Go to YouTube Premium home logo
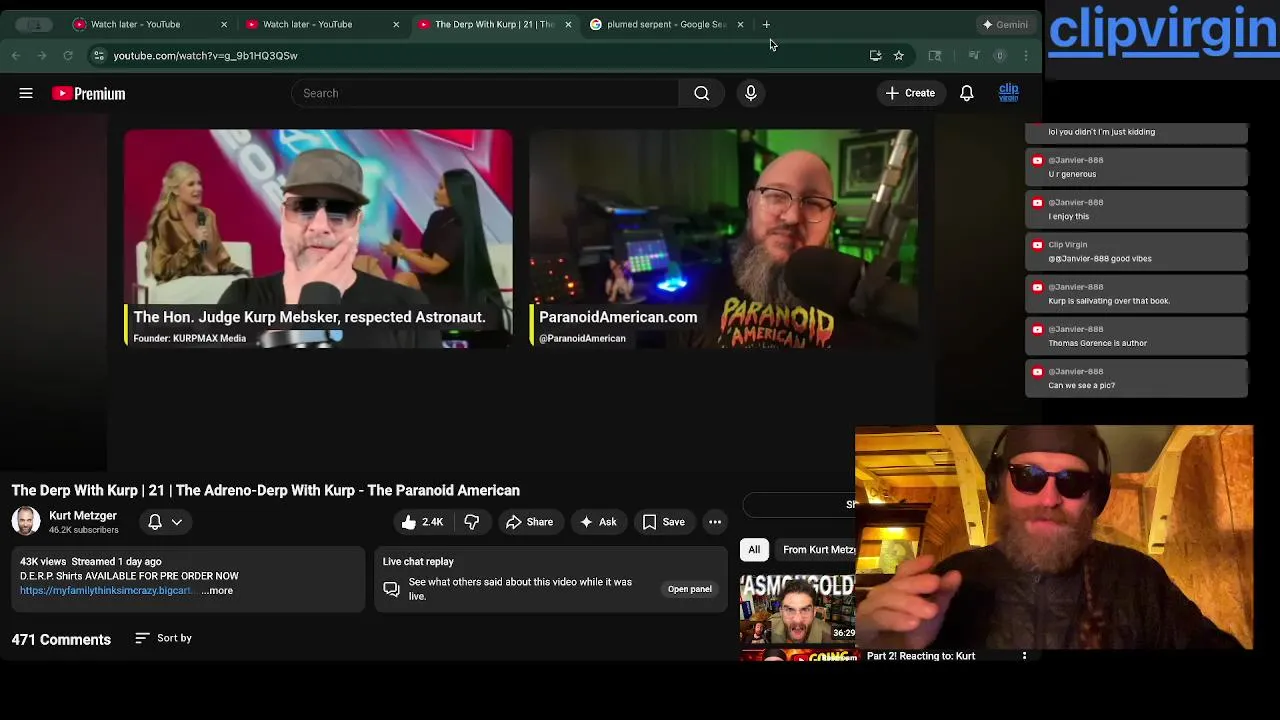Screen dimensions: 1280x720 pyautogui.click(x=89, y=93)
